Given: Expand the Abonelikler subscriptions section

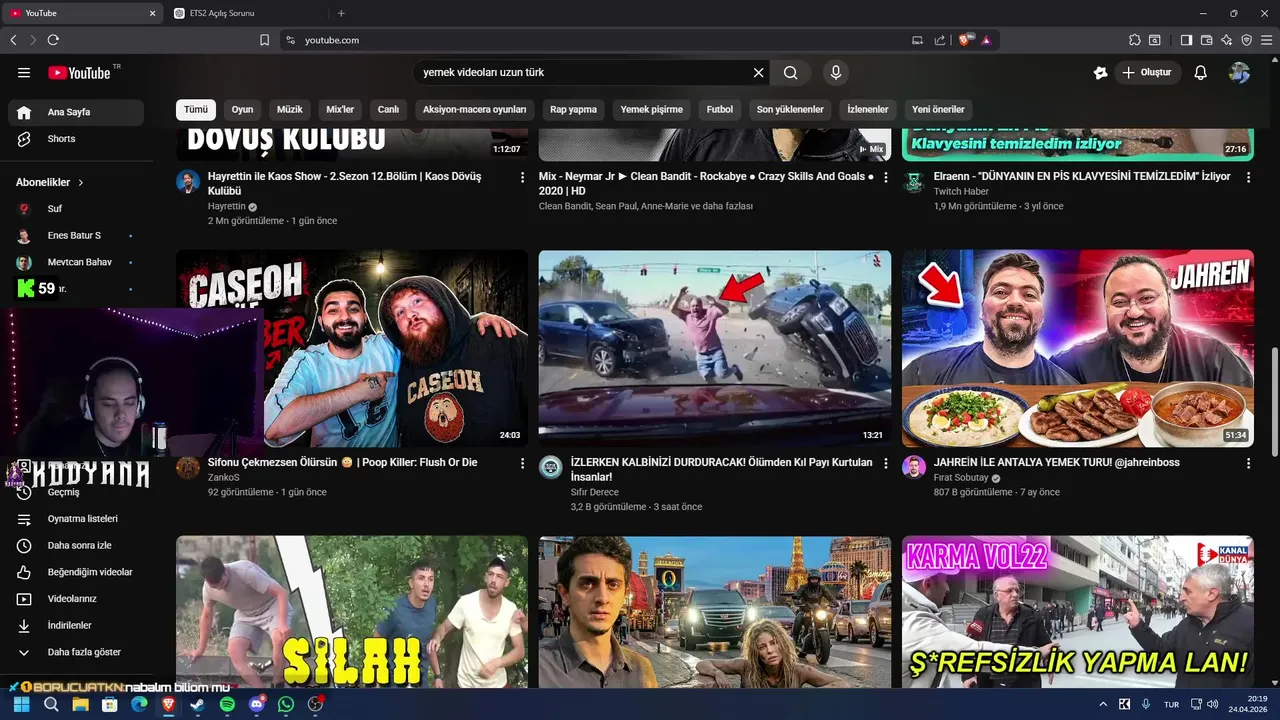Looking at the screenshot, I should [x=50, y=183].
